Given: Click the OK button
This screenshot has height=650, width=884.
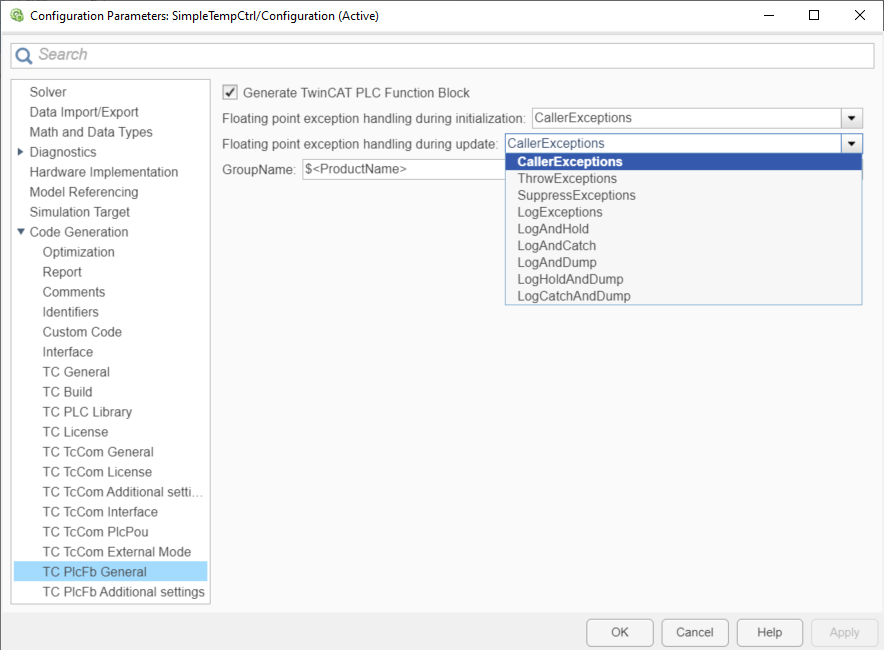Looking at the screenshot, I should coord(620,633).
